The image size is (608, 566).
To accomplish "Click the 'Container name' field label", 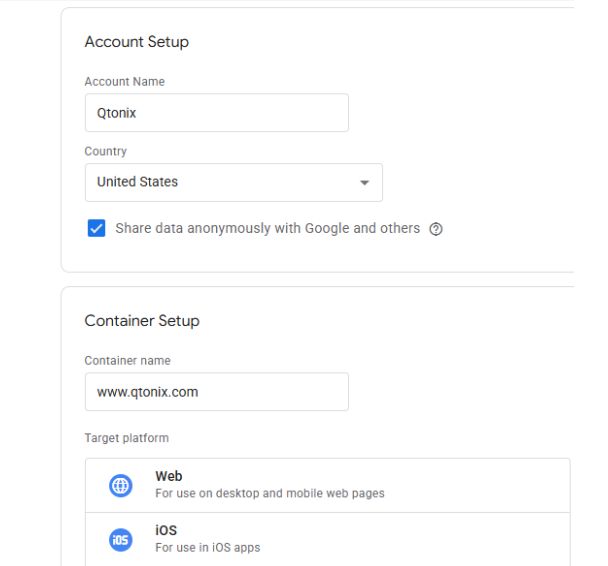I will pos(127,361).
